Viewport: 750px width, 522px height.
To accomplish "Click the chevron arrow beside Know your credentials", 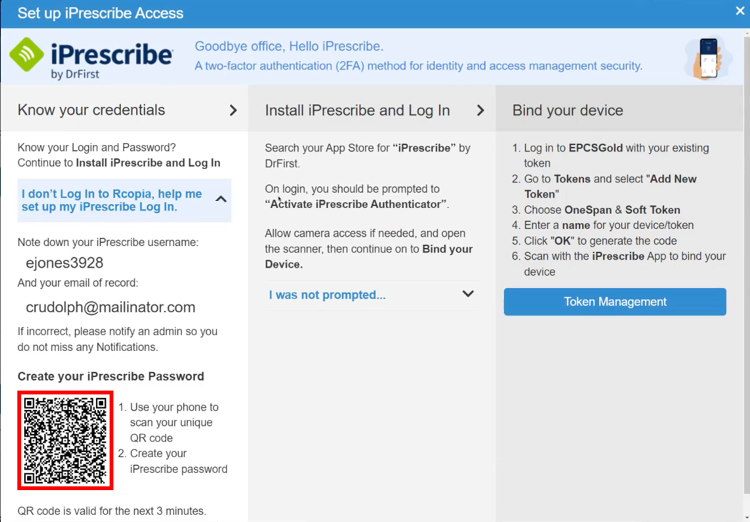I will tap(233, 111).
